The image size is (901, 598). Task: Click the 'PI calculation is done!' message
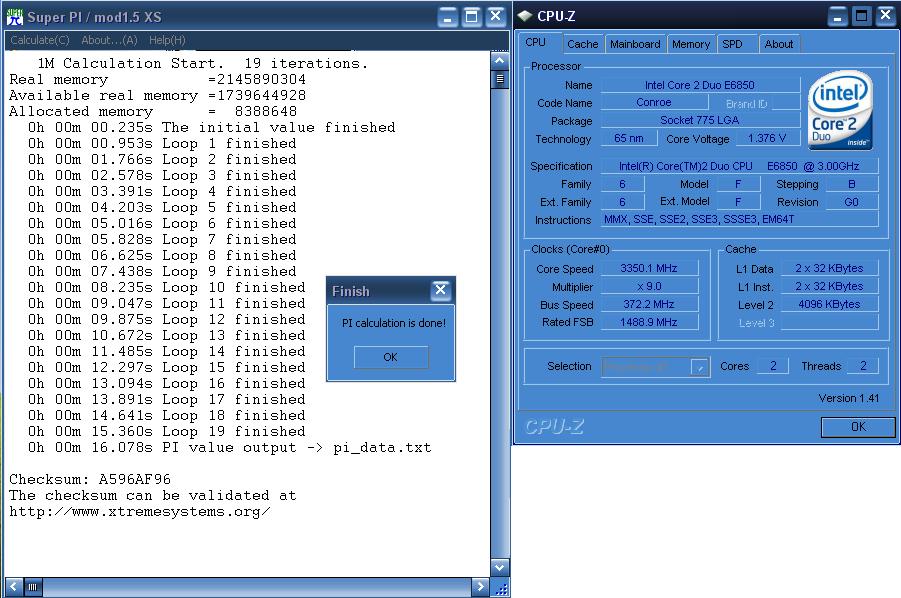(x=394, y=323)
